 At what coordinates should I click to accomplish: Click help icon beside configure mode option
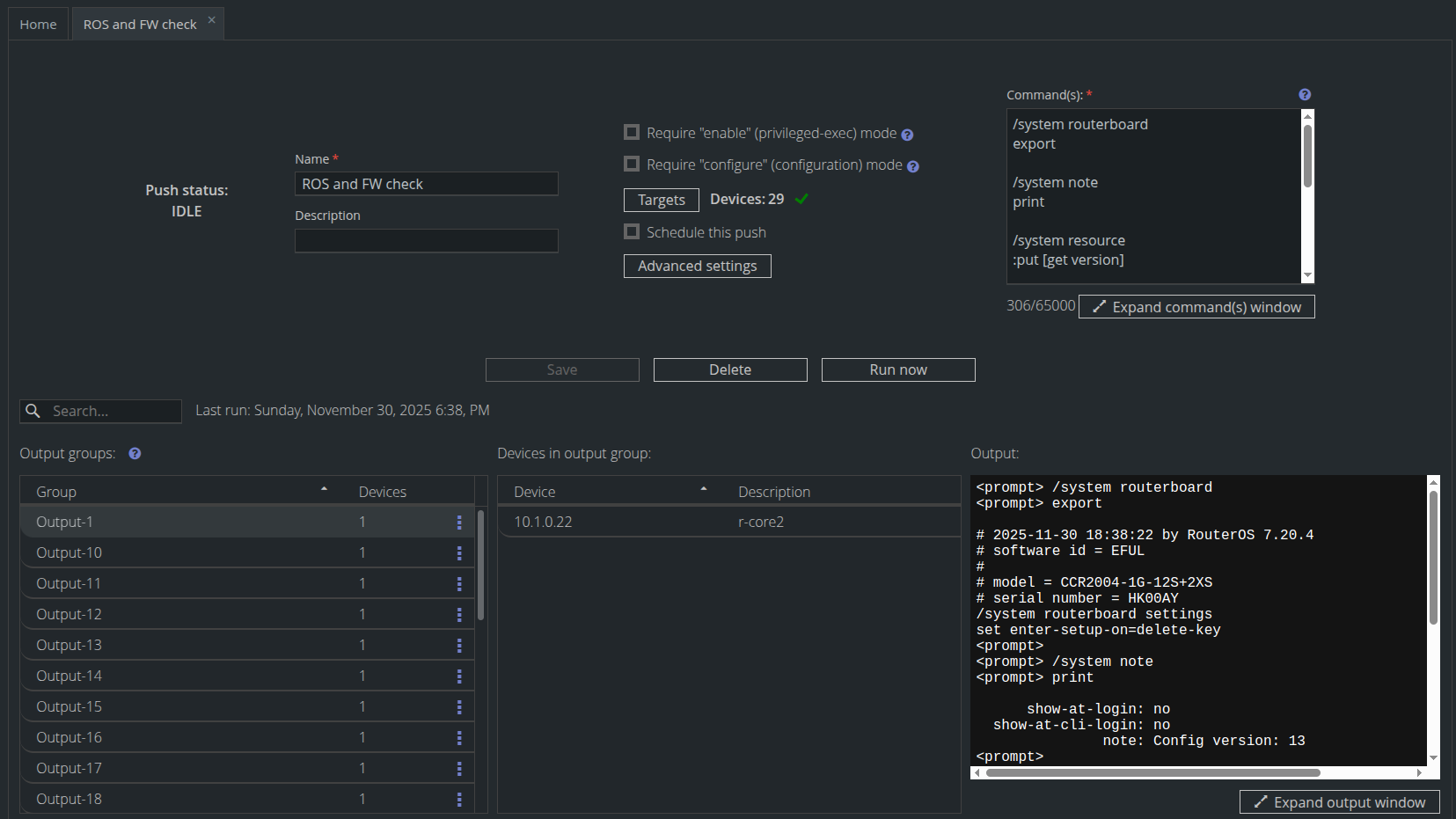(913, 166)
